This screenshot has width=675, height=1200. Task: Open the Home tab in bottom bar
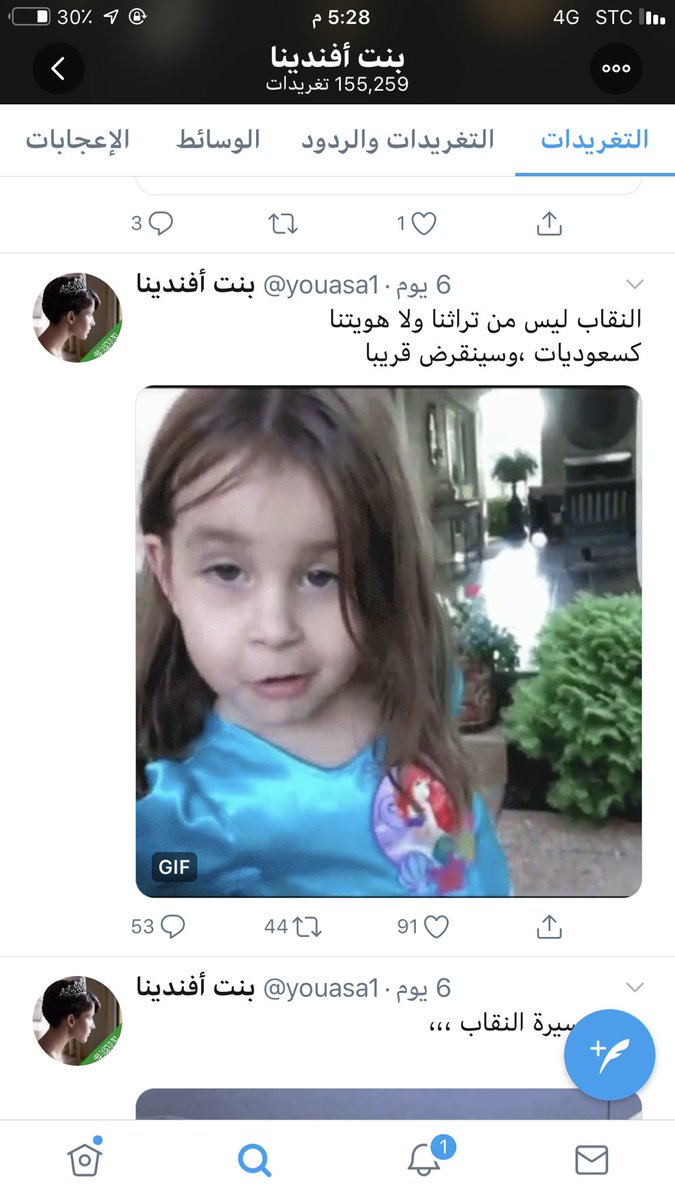(x=85, y=1160)
